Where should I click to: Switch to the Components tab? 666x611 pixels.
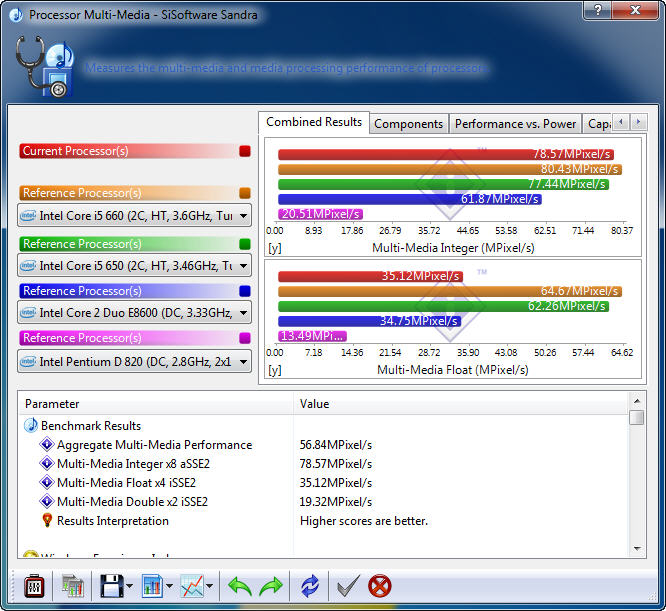[409, 124]
